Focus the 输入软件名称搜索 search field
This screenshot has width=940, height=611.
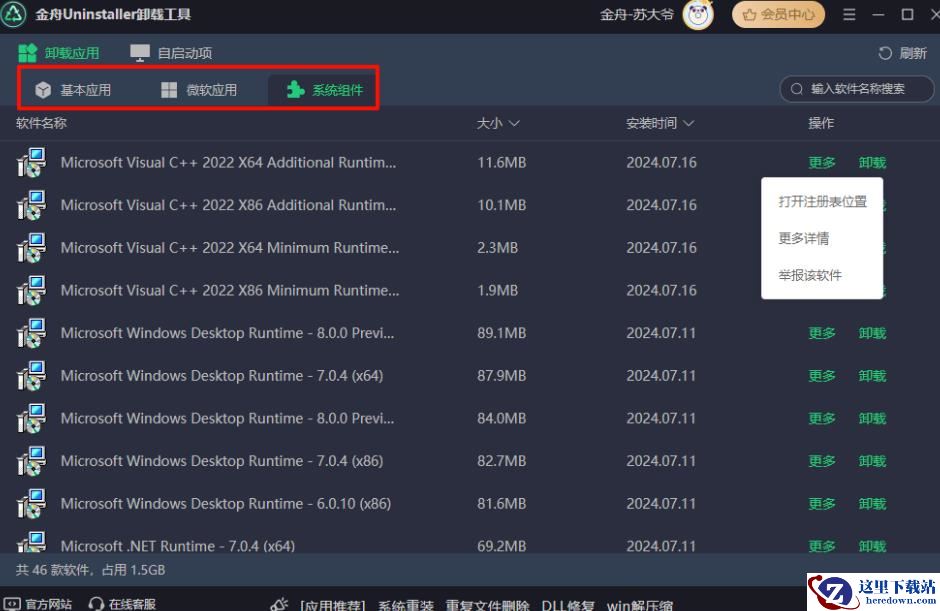point(857,89)
